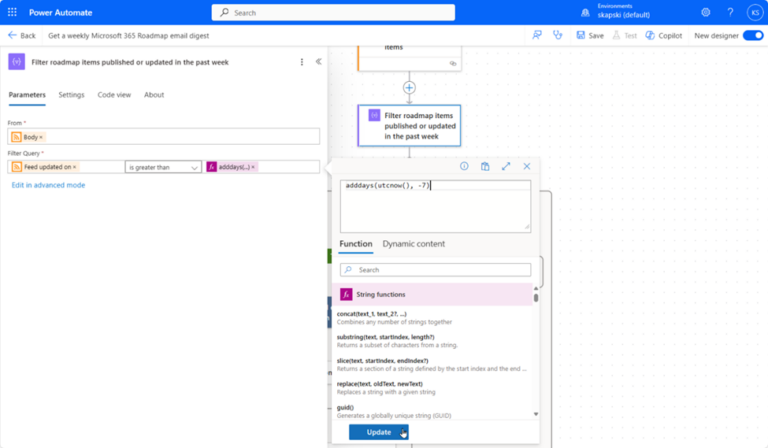
Task: Click the clipboard paste icon
Action: pos(485,166)
